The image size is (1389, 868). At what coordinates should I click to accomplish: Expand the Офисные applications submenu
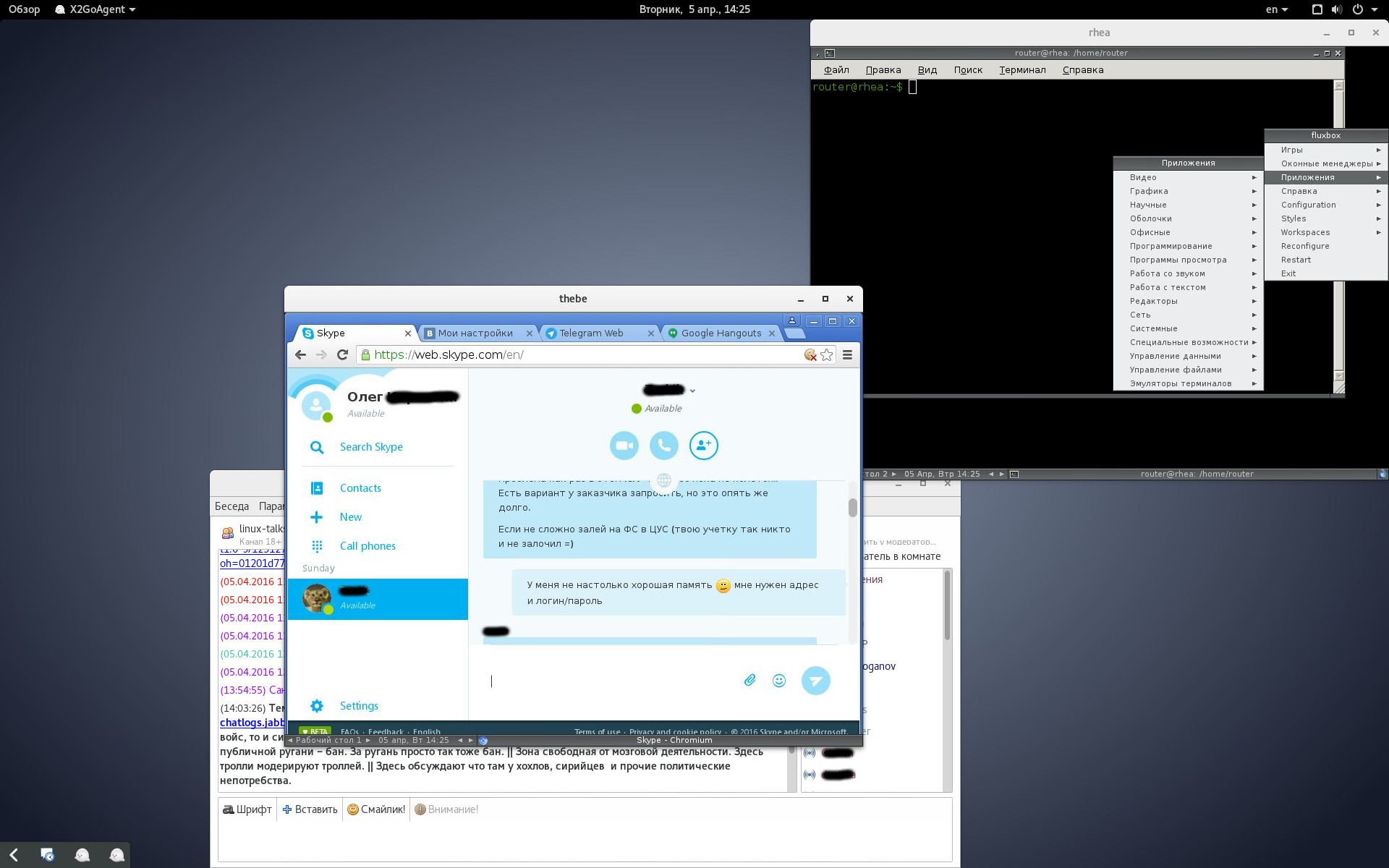1188,232
